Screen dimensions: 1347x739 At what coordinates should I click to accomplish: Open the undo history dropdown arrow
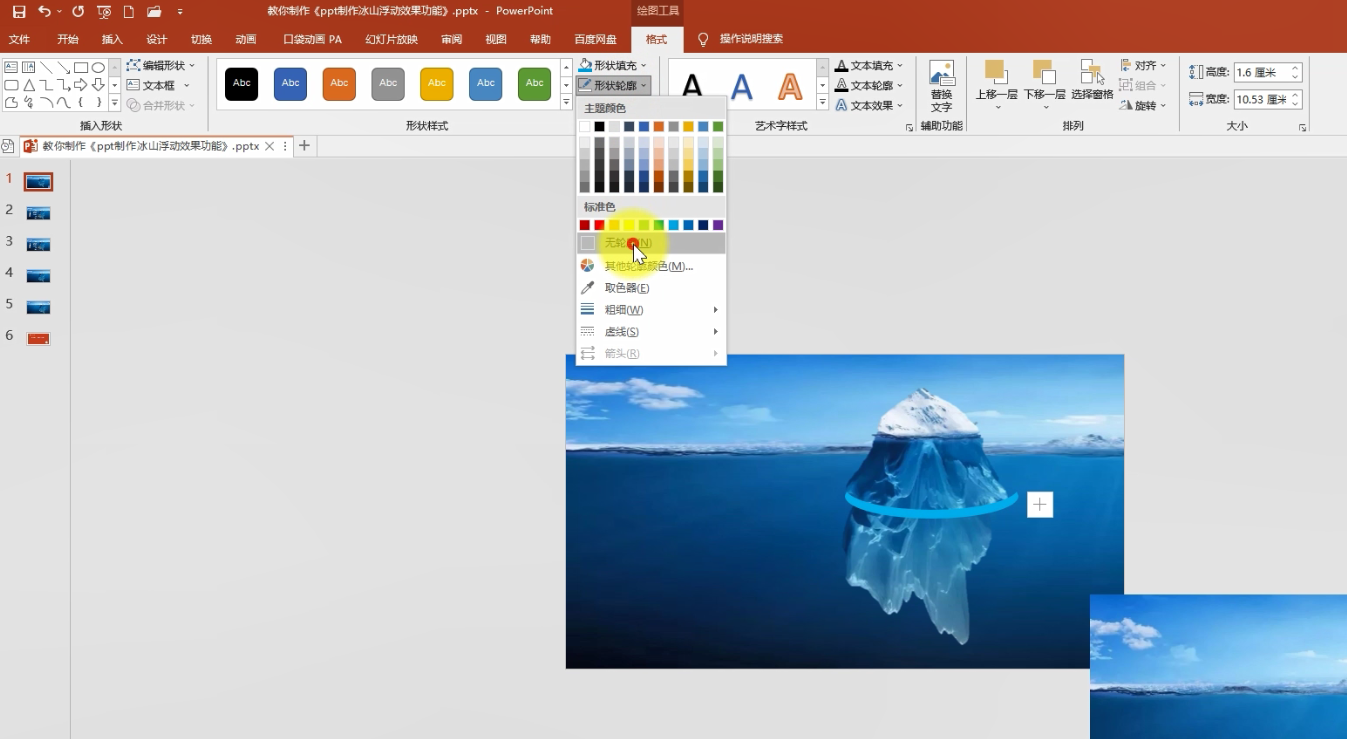coord(59,12)
